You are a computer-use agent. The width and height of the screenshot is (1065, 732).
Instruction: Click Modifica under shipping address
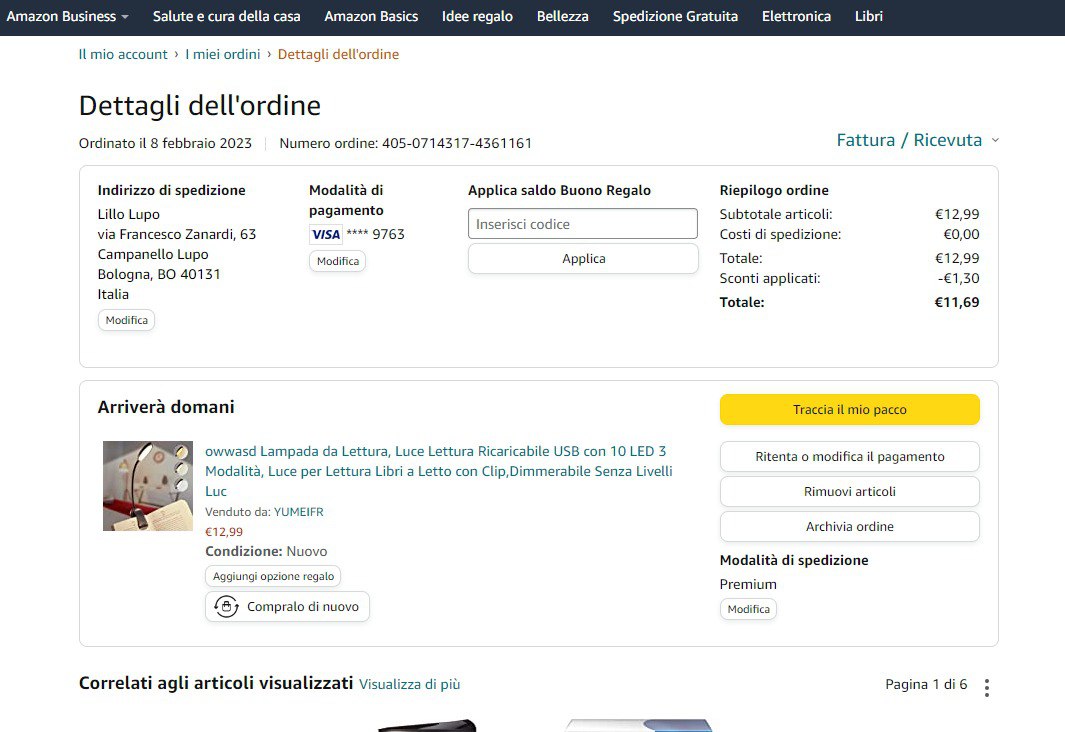[x=126, y=321]
